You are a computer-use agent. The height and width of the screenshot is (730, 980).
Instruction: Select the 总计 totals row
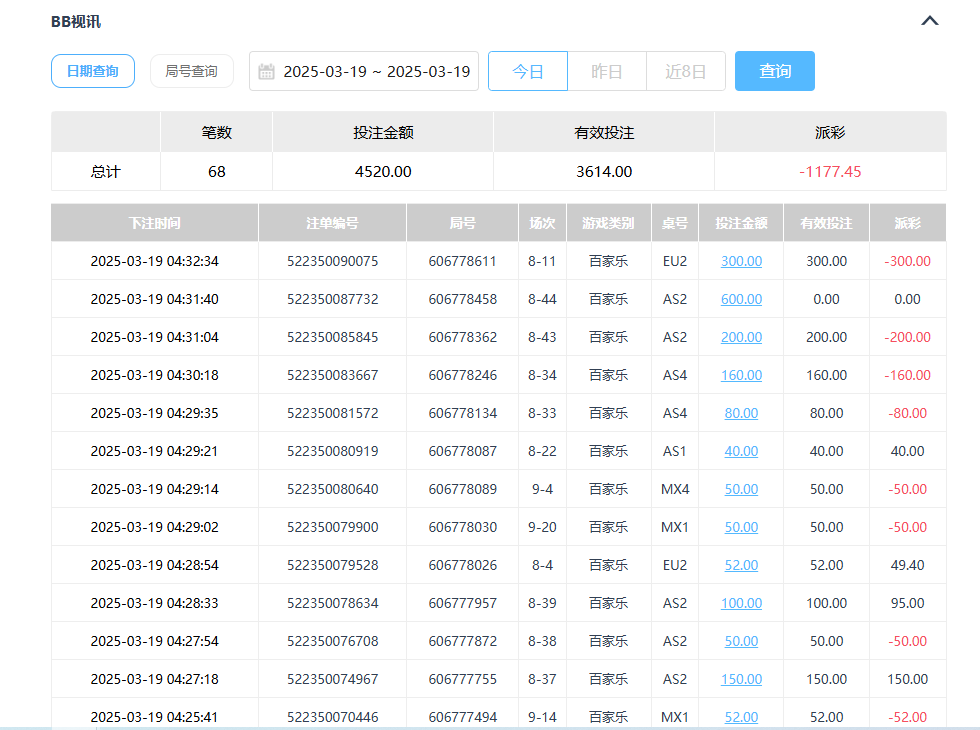[105, 170]
